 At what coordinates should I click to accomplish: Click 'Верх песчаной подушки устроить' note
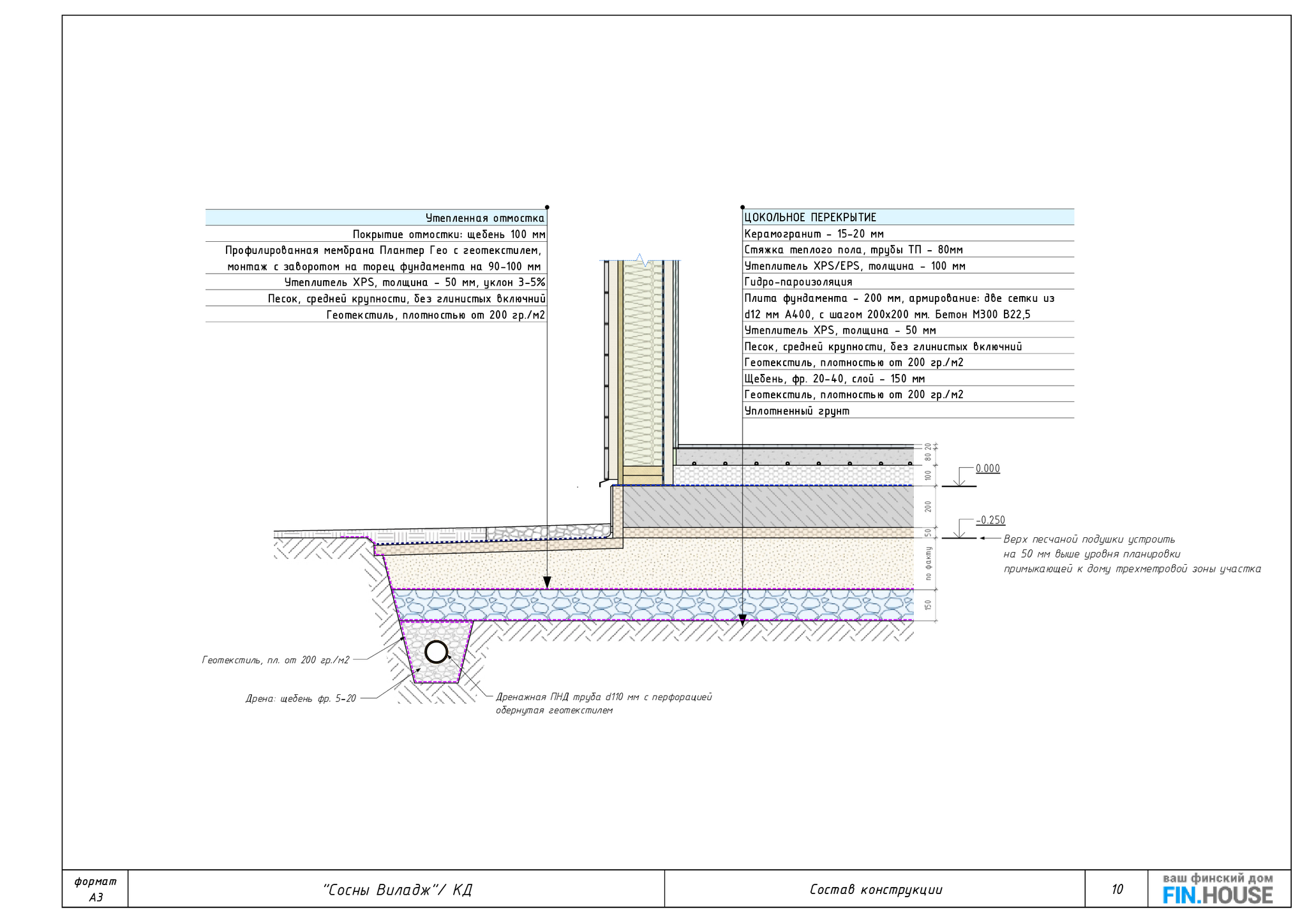[1089, 539]
